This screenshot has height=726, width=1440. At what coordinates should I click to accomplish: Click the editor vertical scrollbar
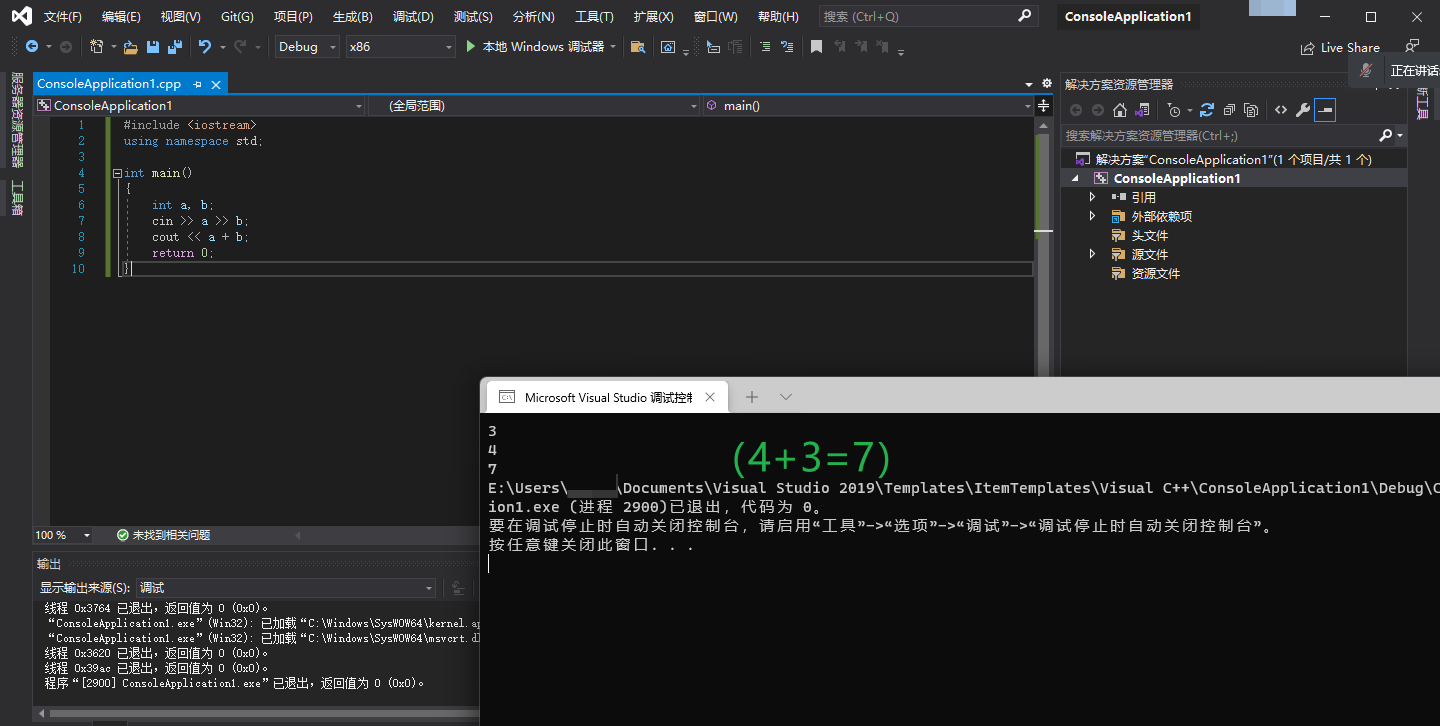click(x=1043, y=300)
